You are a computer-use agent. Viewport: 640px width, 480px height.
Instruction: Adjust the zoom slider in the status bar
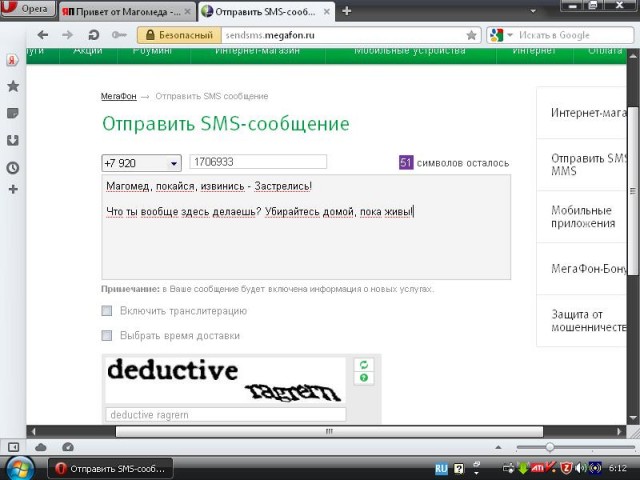tap(549, 447)
